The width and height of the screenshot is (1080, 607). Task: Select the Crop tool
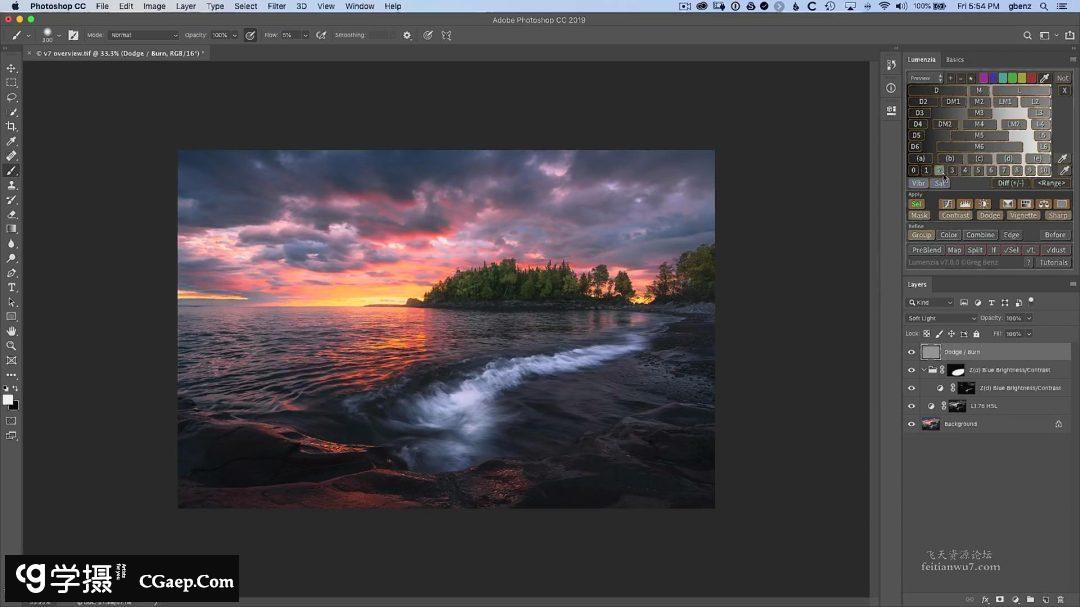point(12,127)
